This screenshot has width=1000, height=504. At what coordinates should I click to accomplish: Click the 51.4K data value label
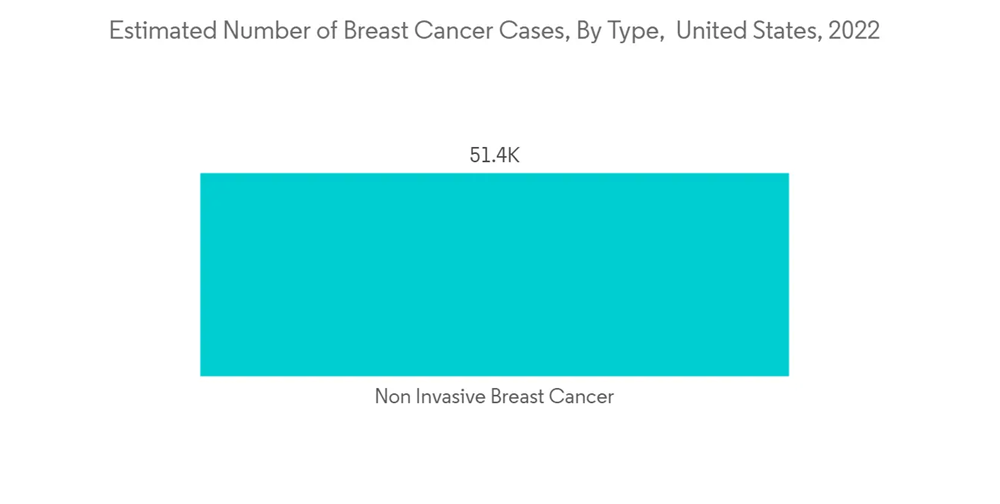(x=494, y=156)
